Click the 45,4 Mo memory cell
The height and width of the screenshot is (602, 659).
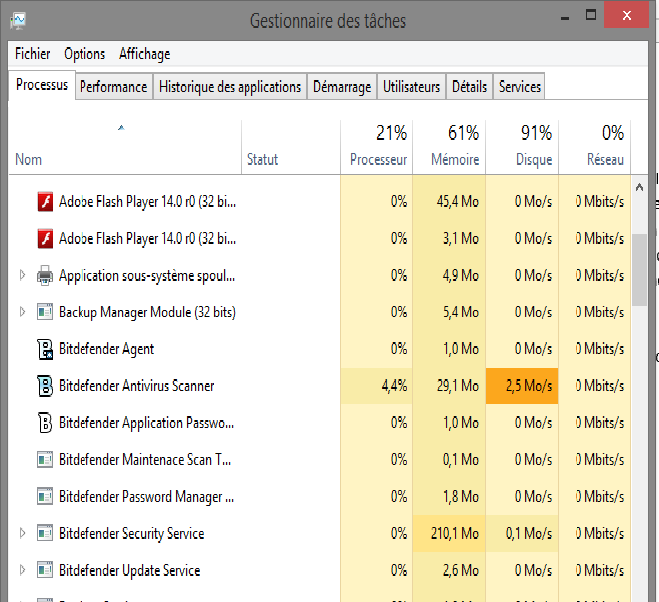click(x=449, y=201)
